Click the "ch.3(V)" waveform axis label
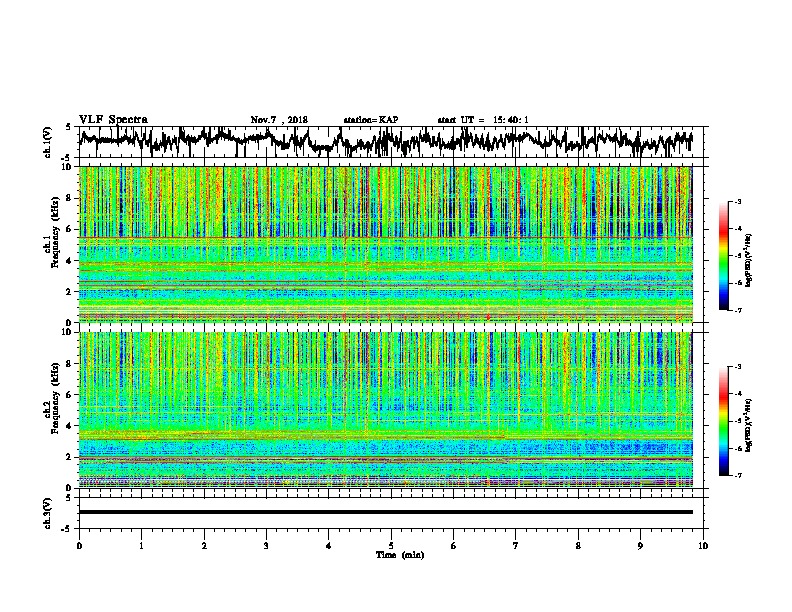 click(48, 513)
